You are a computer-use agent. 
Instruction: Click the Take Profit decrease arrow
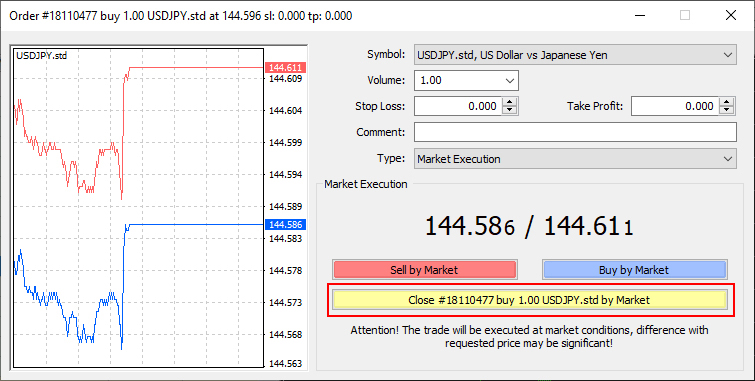coord(727,110)
